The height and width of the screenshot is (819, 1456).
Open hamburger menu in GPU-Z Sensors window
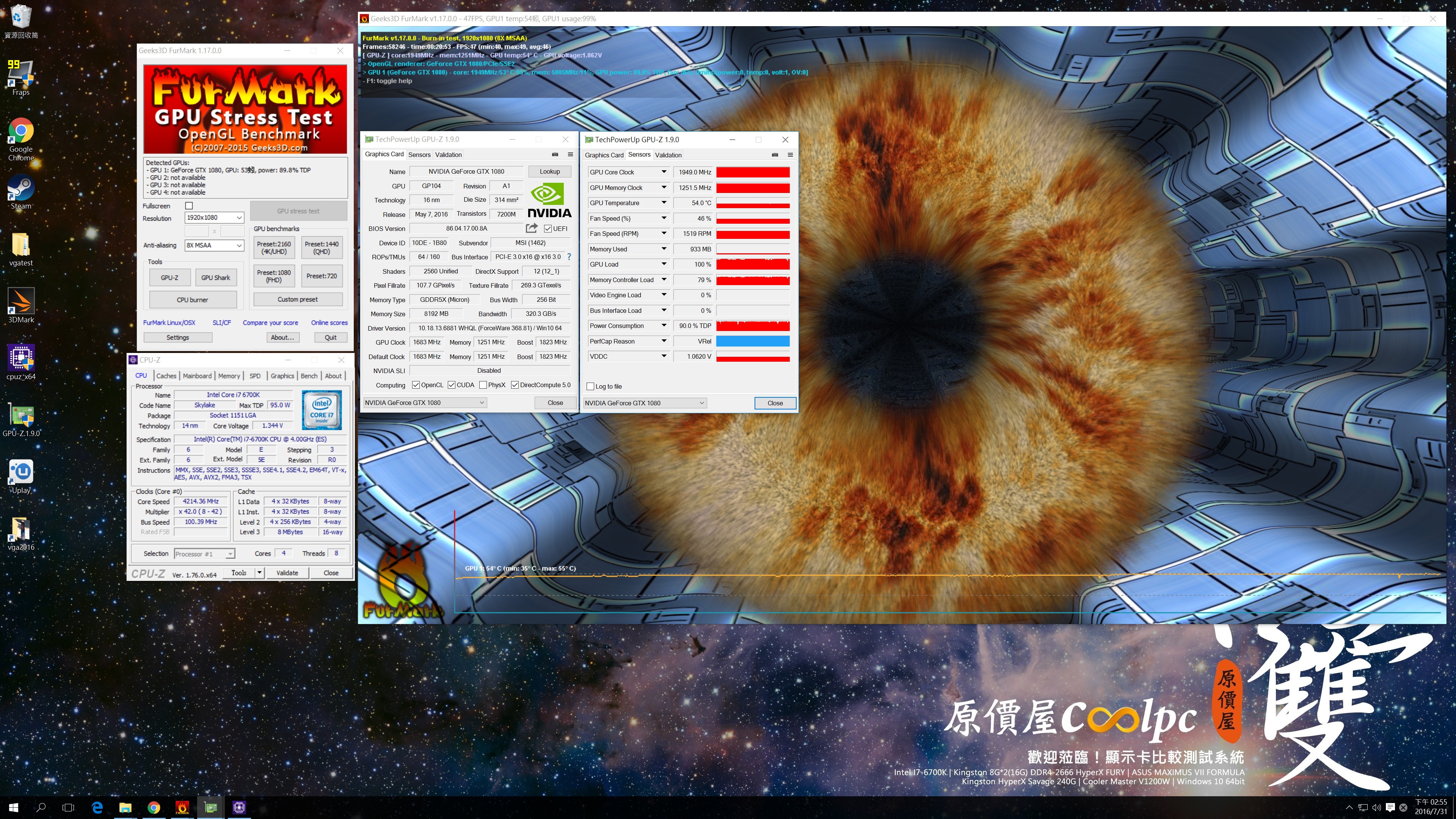pyautogui.click(x=790, y=155)
